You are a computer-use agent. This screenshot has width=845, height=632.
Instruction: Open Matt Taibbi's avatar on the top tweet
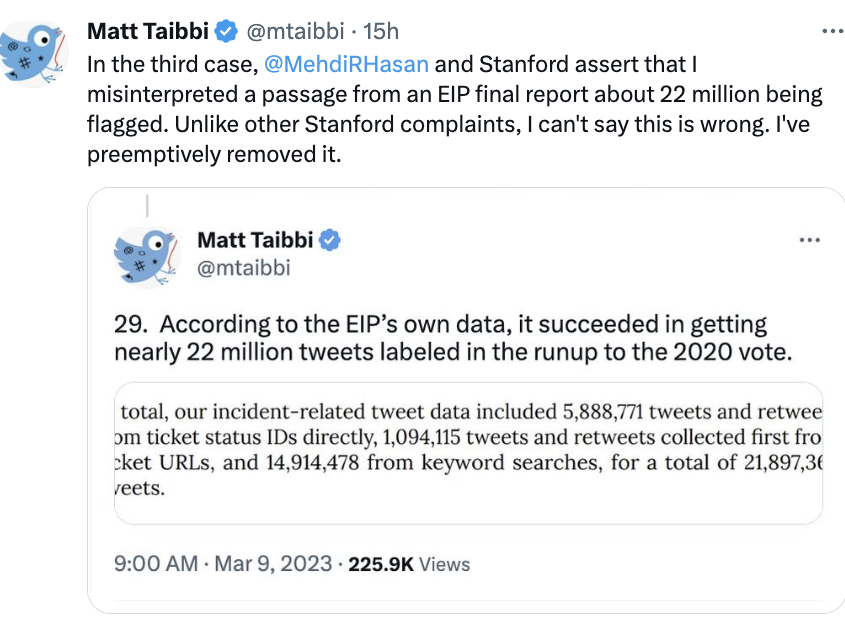(33, 54)
